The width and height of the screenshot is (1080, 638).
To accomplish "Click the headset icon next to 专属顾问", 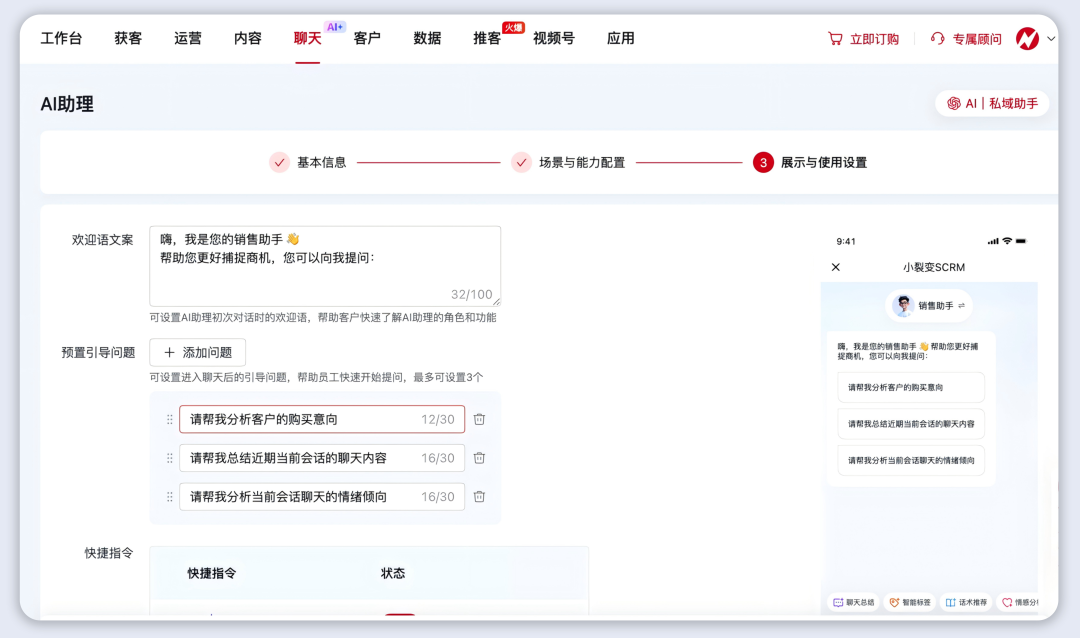I will point(937,38).
